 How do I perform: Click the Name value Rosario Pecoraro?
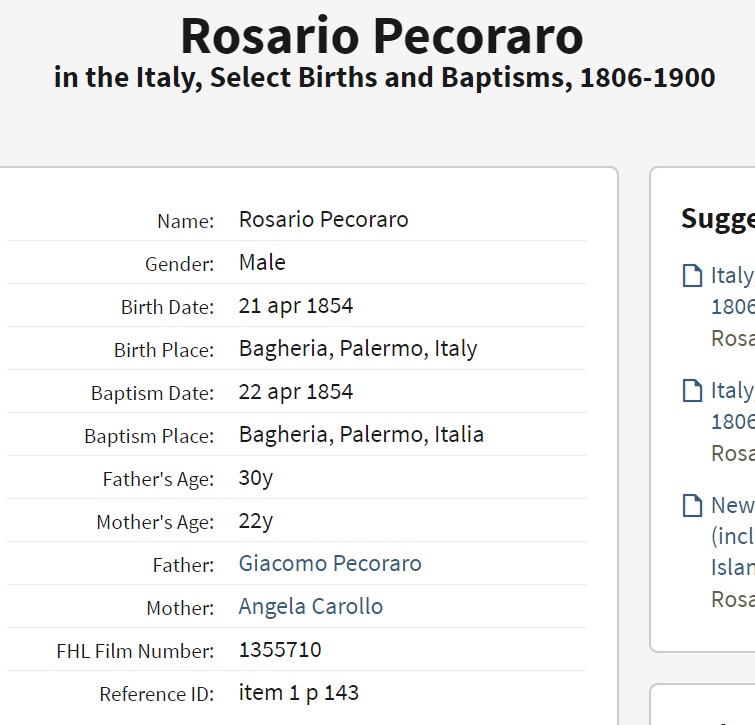(x=323, y=220)
